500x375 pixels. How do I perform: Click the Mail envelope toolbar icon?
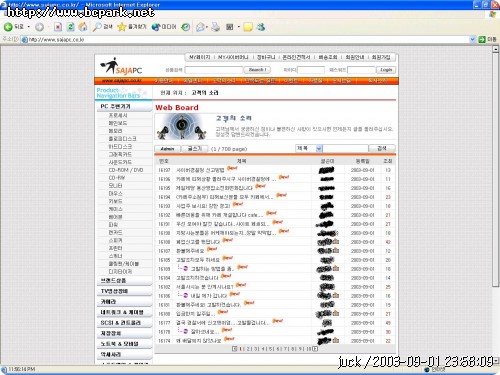pyautogui.click(x=200, y=27)
